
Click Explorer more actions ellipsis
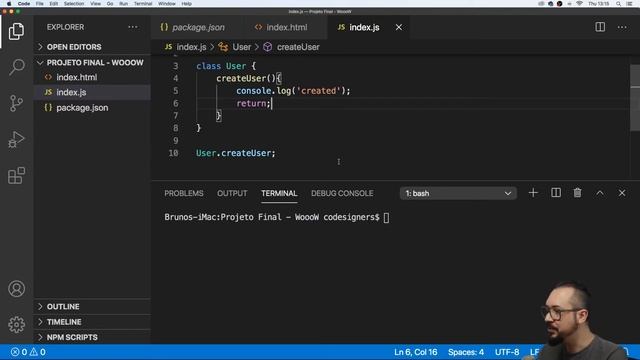tap(133, 27)
